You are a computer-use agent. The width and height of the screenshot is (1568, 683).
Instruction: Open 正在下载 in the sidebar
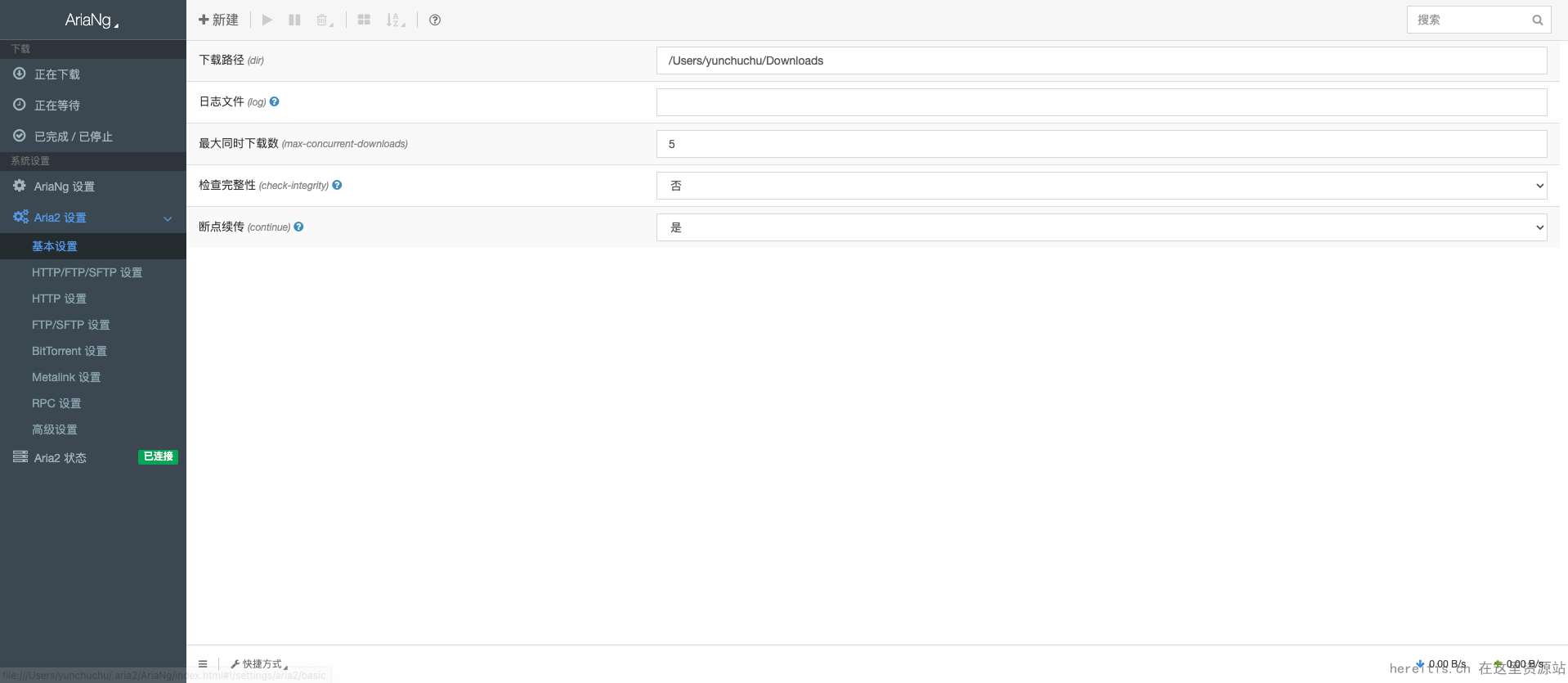point(57,74)
